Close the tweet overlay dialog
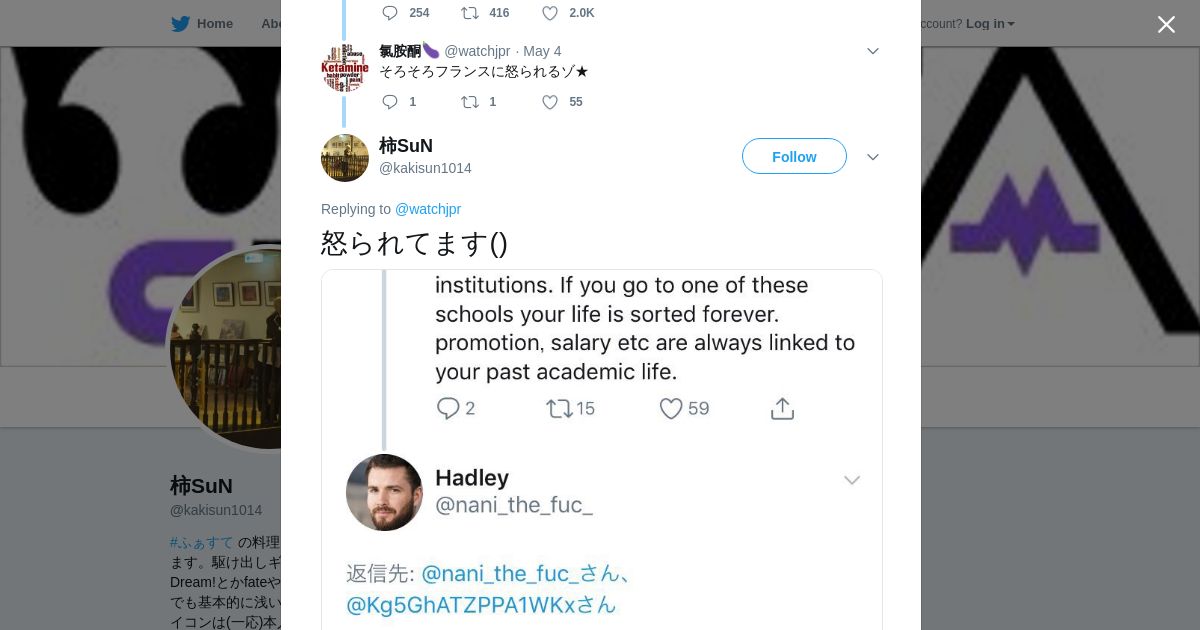The image size is (1200, 630). click(x=1166, y=24)
